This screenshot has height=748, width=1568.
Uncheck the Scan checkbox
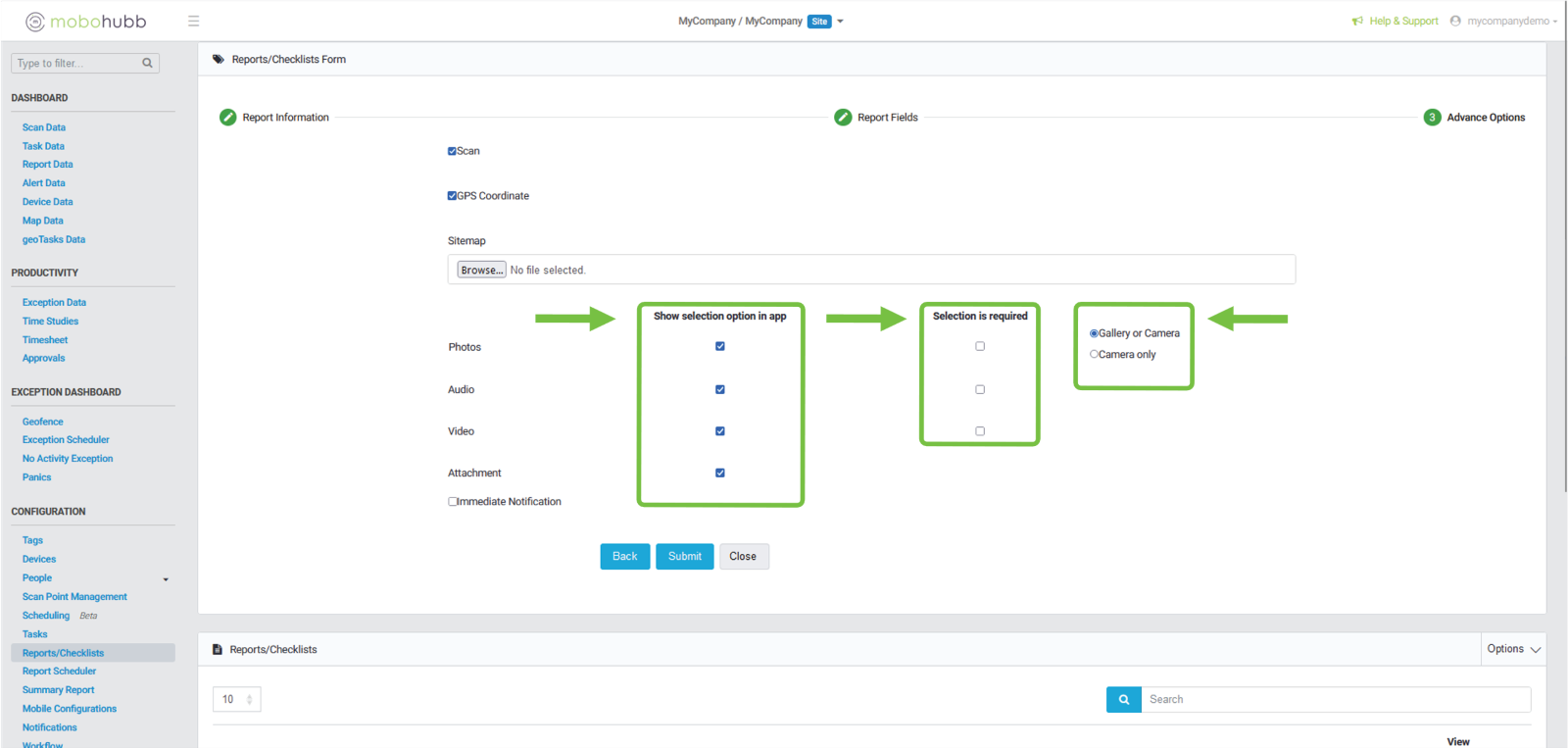(x=452, y=151)
